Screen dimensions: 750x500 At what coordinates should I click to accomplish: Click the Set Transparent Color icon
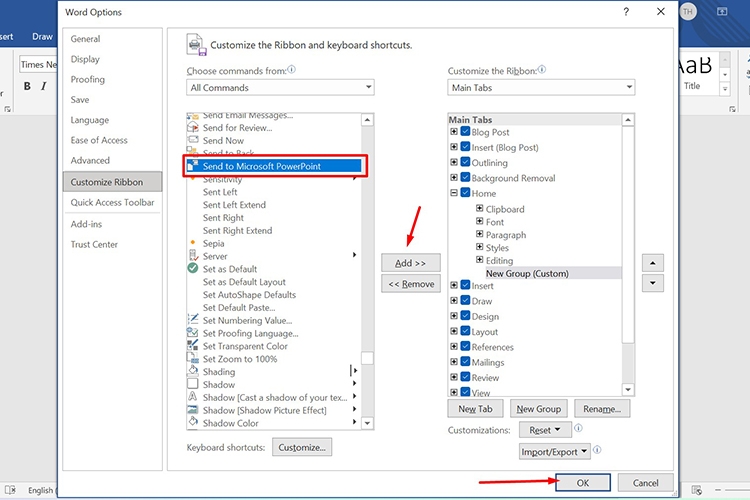[x=193, y=345]
